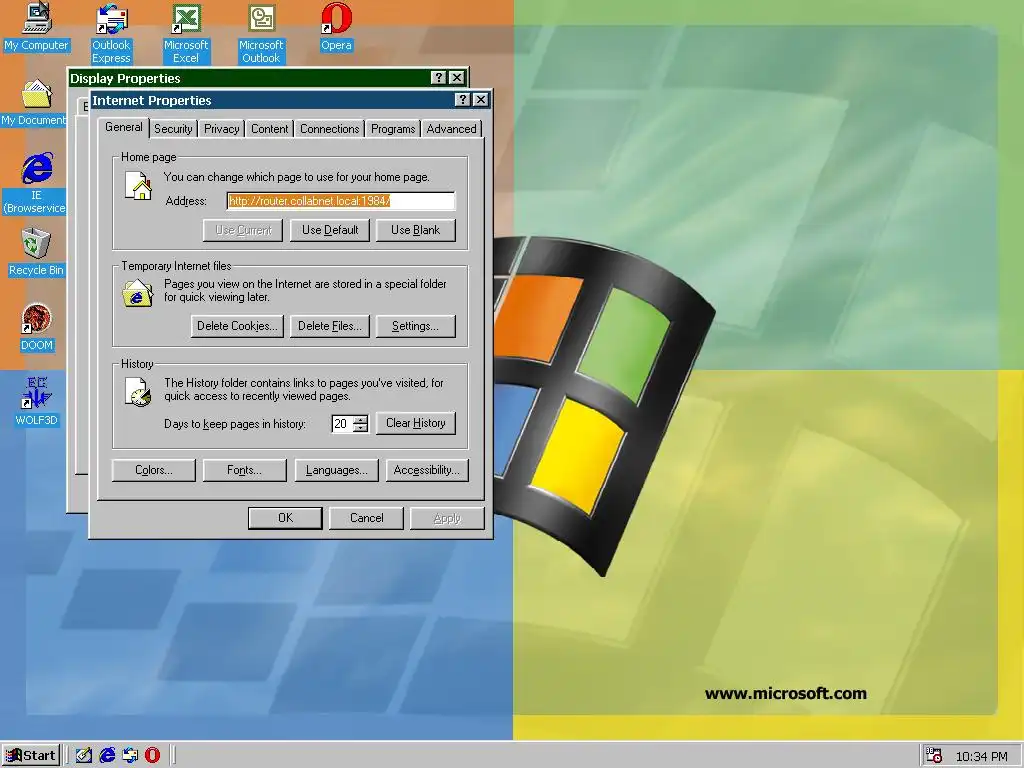
Task: Click the Use Blank button
Action: tap(415, 230)
